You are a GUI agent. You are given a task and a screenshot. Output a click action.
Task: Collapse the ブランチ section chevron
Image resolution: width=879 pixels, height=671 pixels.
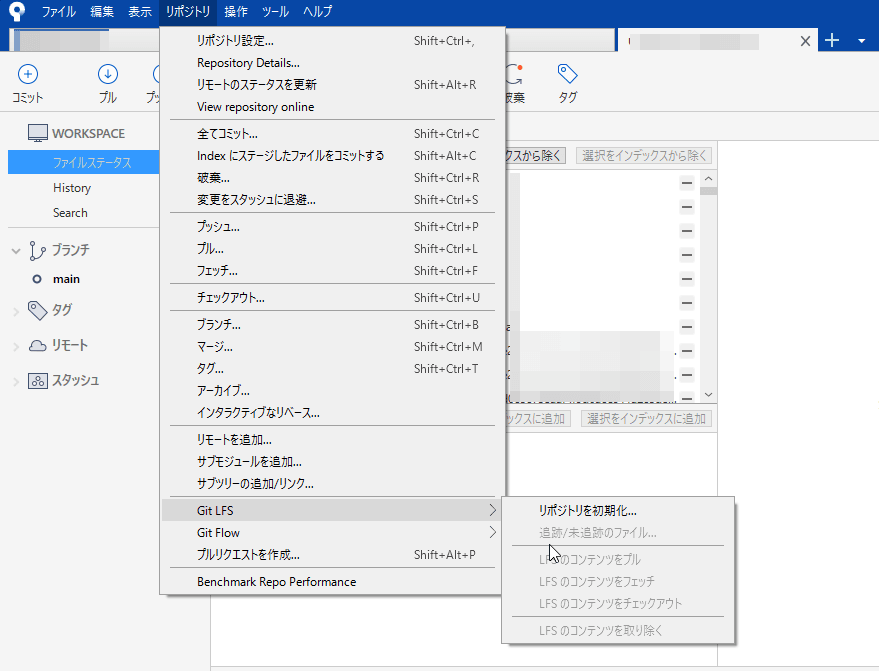15,251
